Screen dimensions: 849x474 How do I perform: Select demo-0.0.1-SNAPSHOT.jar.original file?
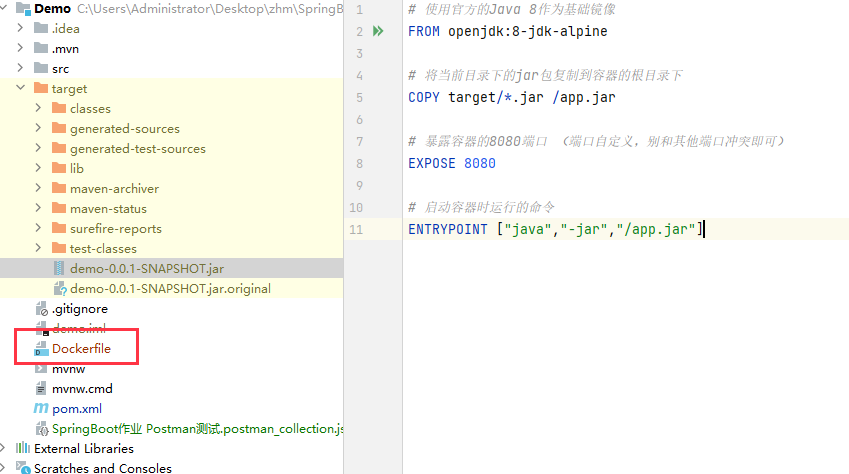click(170, 289)
